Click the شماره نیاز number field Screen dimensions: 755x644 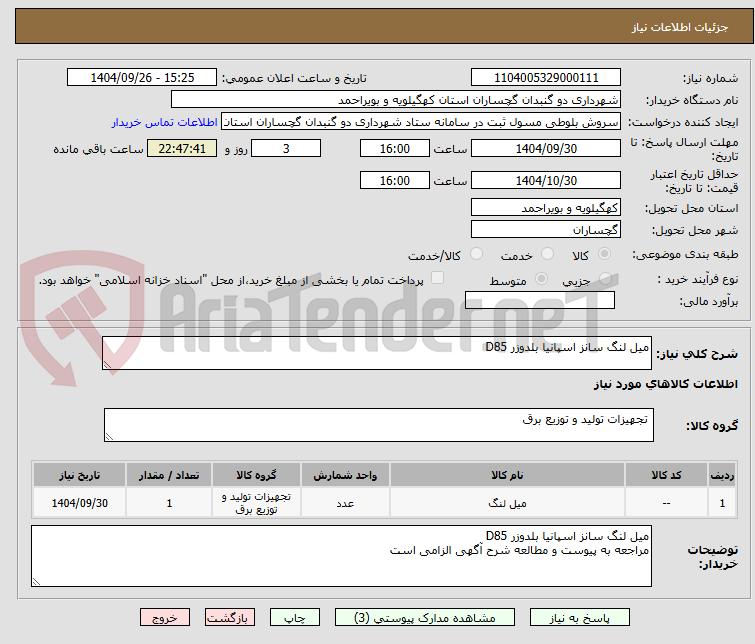(x=546, y=78)
